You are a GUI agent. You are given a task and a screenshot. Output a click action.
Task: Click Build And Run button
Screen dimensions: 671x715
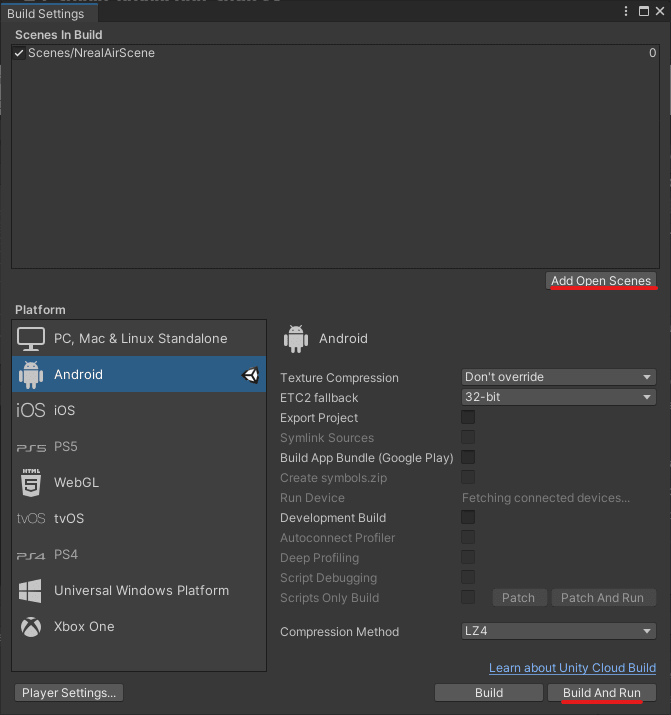(x=602, y=693)
